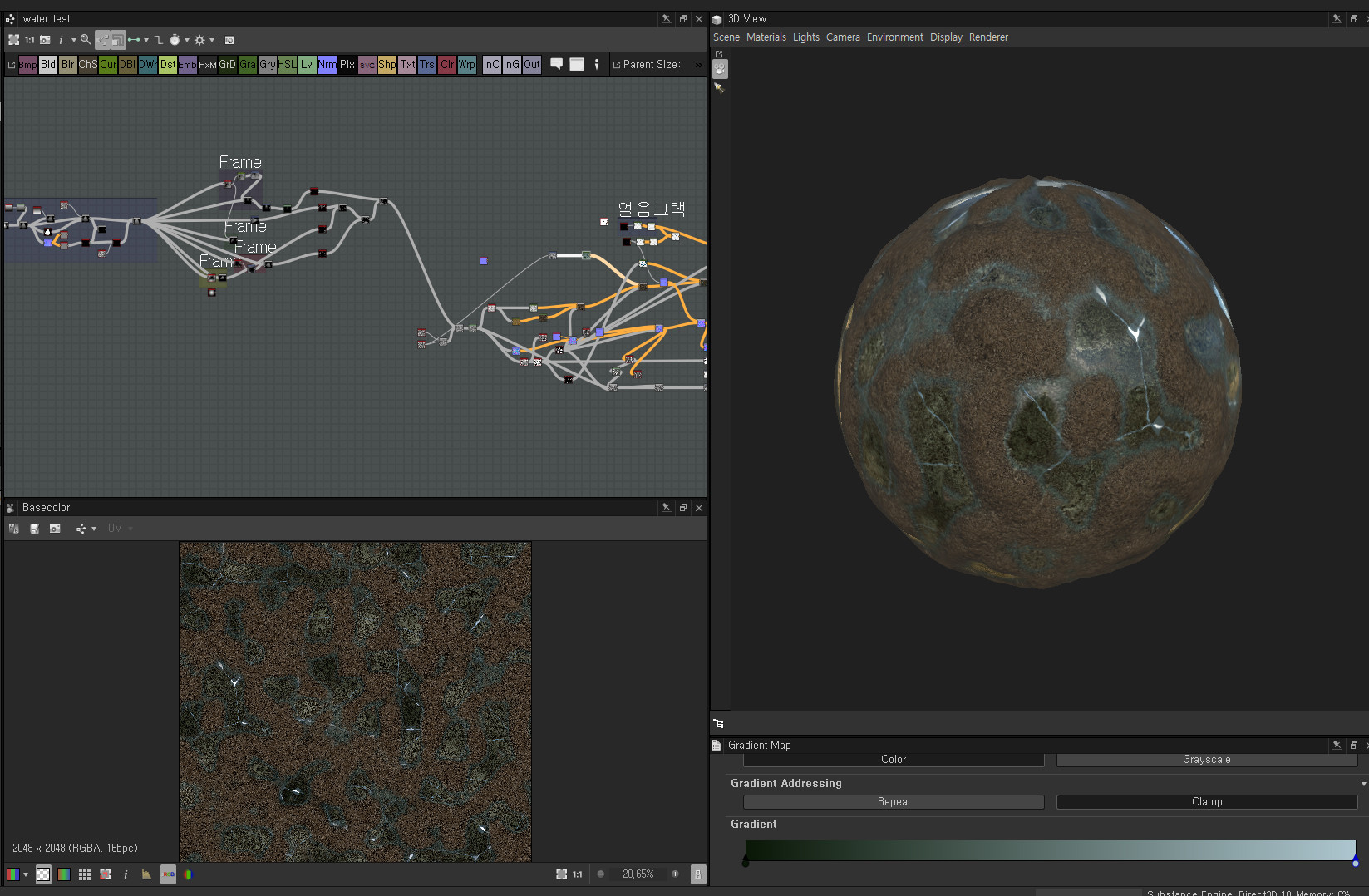This screenshot has width=1369, height=896.
Task: Select the Blend node in the node toolbar
Action: point(48,64)
